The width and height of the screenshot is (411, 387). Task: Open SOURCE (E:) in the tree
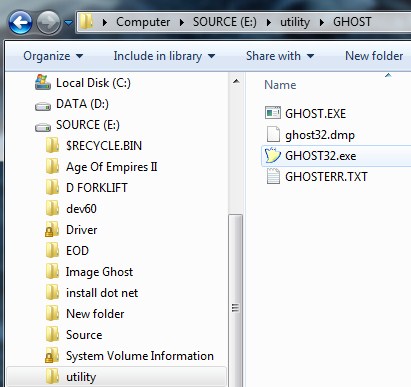(x=88, y=125)
